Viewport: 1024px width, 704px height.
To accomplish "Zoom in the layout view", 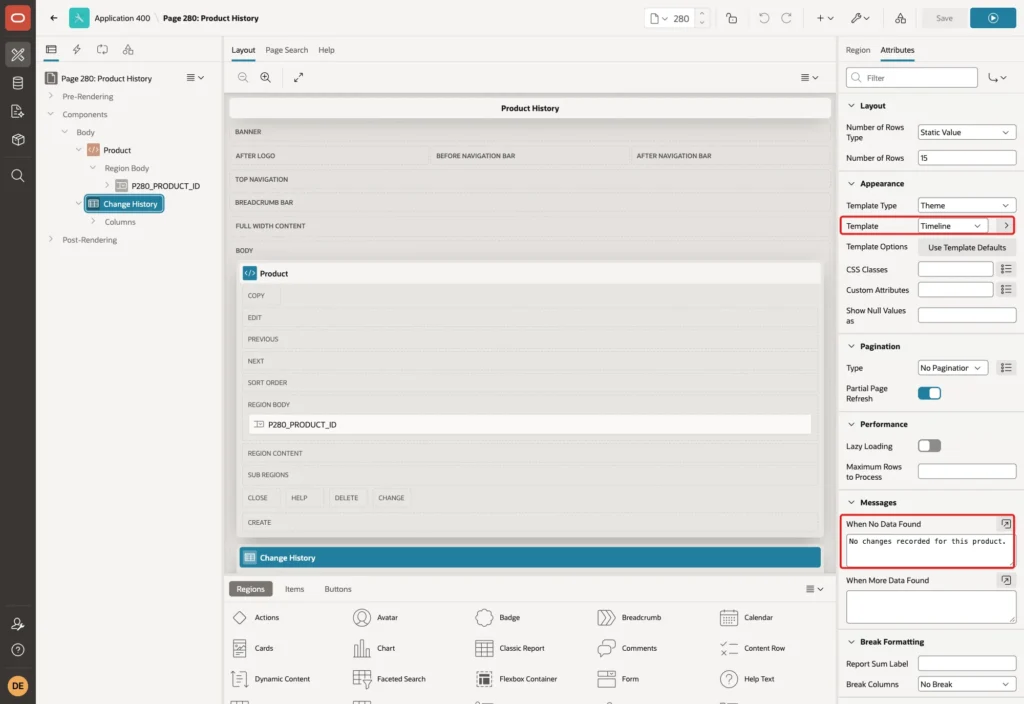I will pos(266,77).
